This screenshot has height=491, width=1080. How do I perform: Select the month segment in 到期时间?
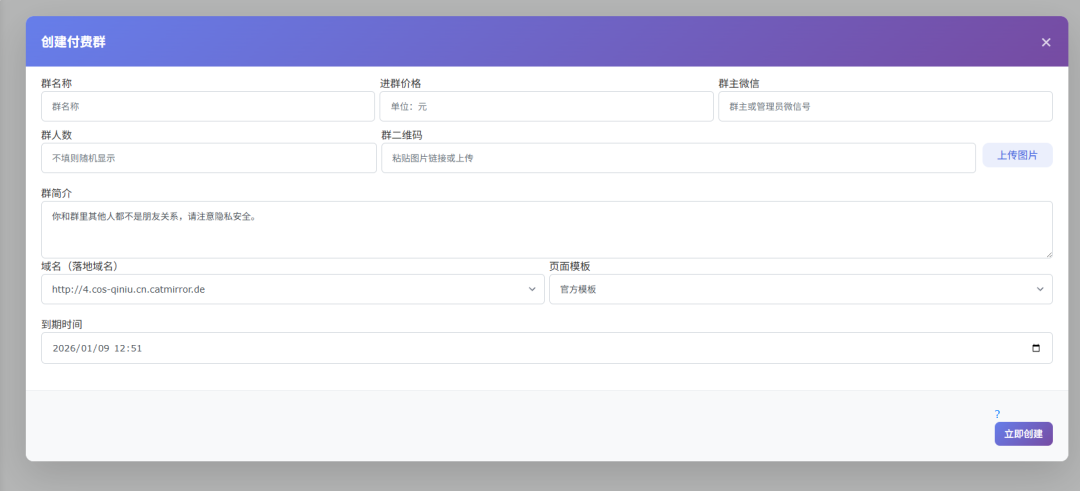click(x=88, y=348)
